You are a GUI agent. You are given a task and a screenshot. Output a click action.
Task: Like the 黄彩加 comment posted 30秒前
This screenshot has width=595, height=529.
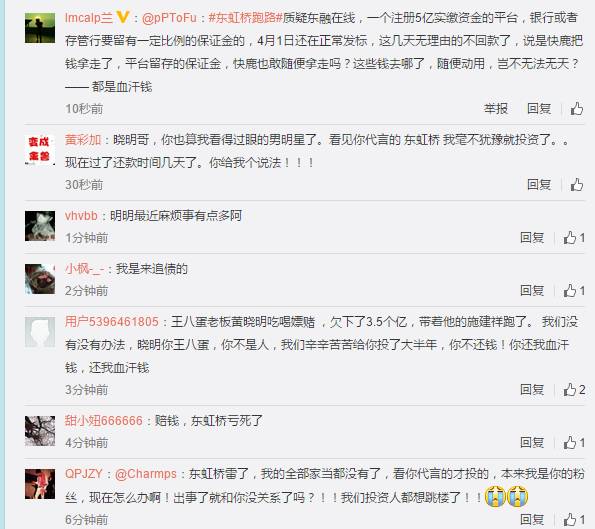click(x=577, y=185)
